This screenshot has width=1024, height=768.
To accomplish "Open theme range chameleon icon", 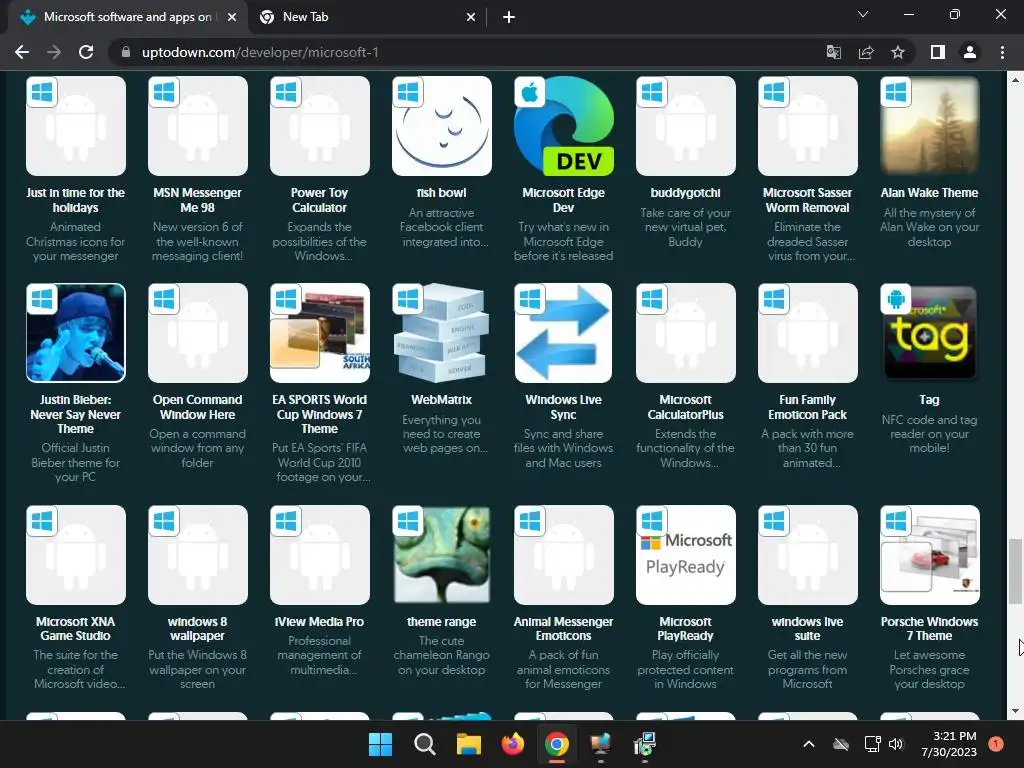I will (x=441, y=555).
